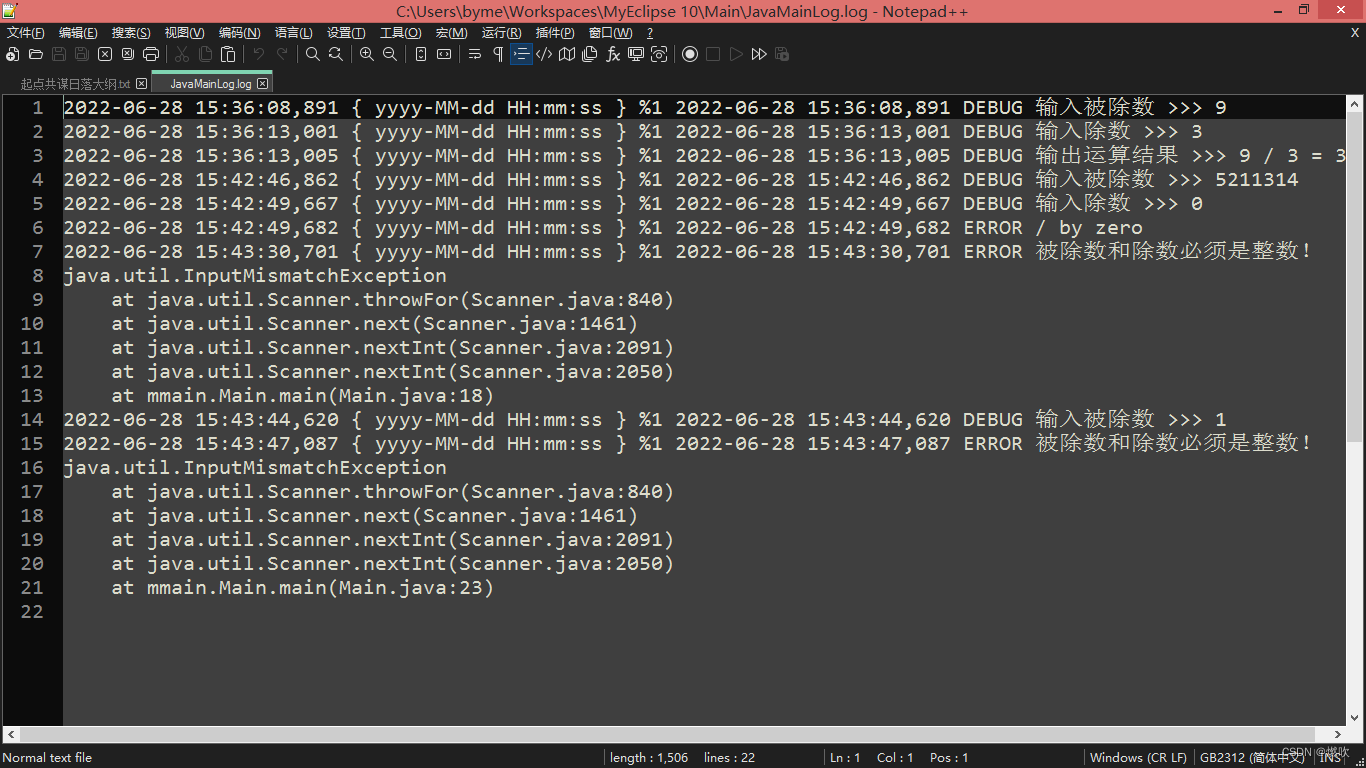
Task: Click the 'Ln : 1' status field
Action: click(845, 758)
